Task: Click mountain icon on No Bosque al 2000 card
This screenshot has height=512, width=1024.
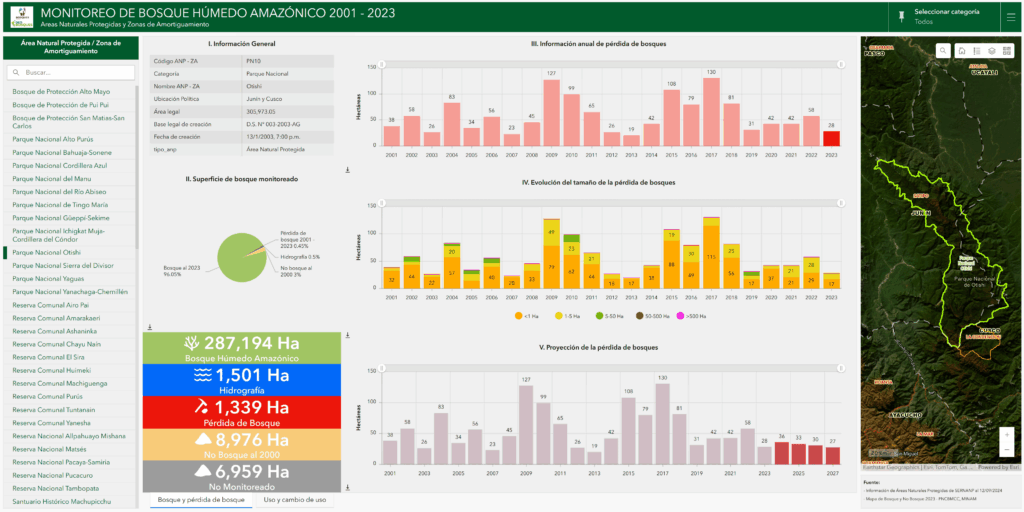Action: pyautogui.click(x=203, y=440)
